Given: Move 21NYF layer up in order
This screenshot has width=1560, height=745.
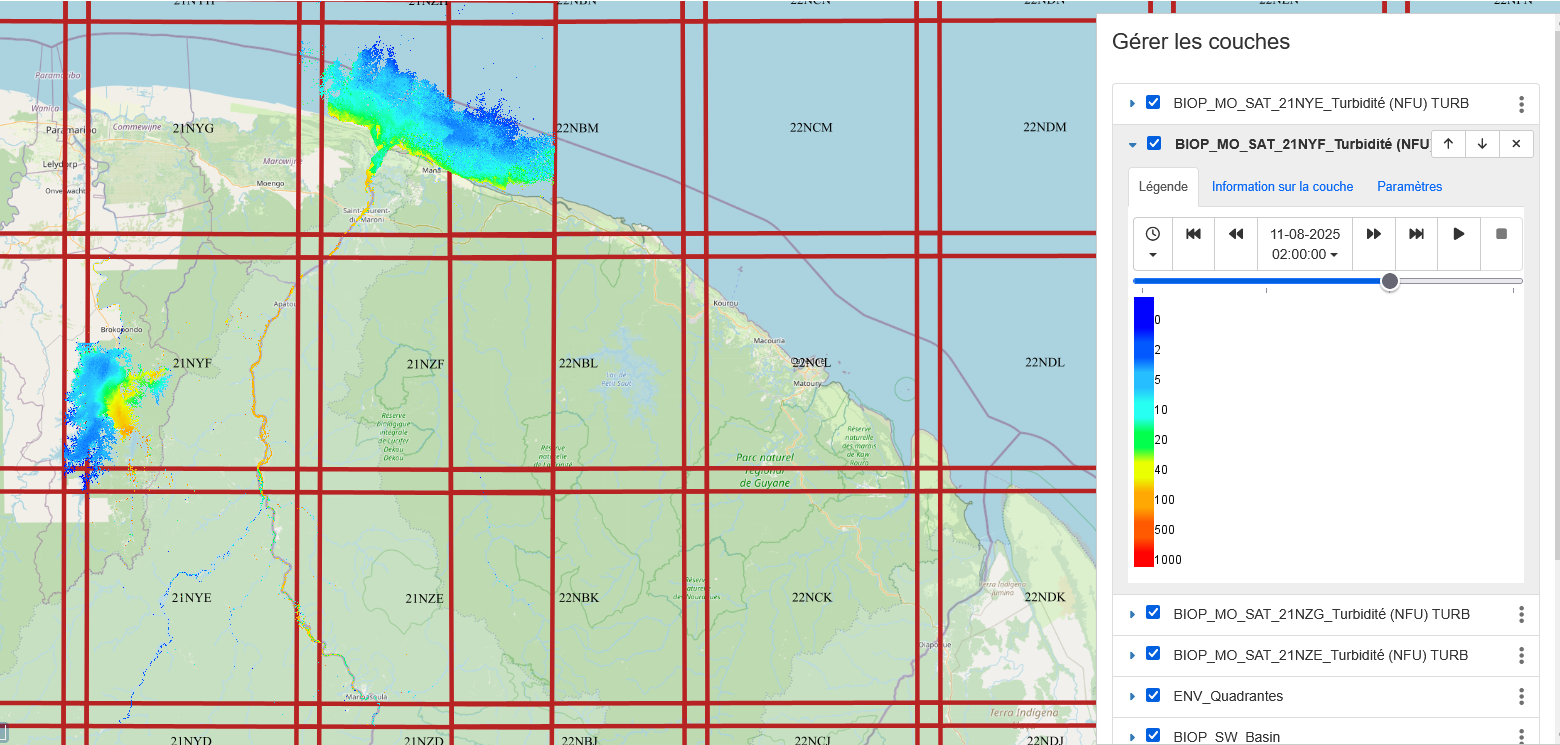Looking at the screenshot, I should pyautogui.click(x=1448, y=144).
